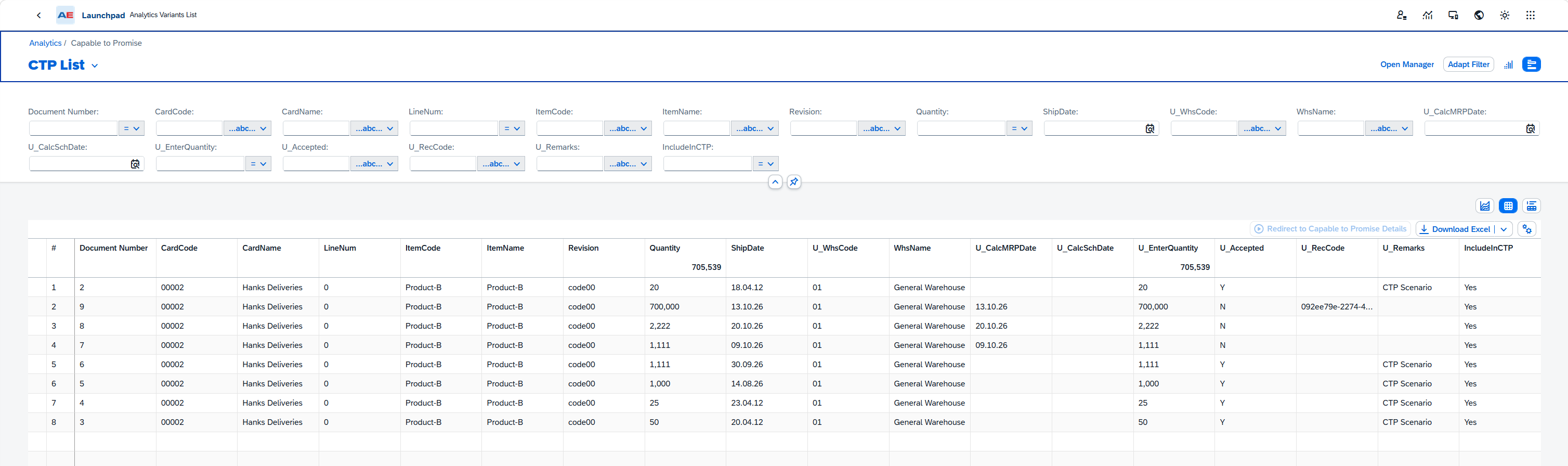Image resolution: width=1568 pixels, height=466 pixels.
Task: Click Capable to Promise breadcrumb
Action: 107,43
